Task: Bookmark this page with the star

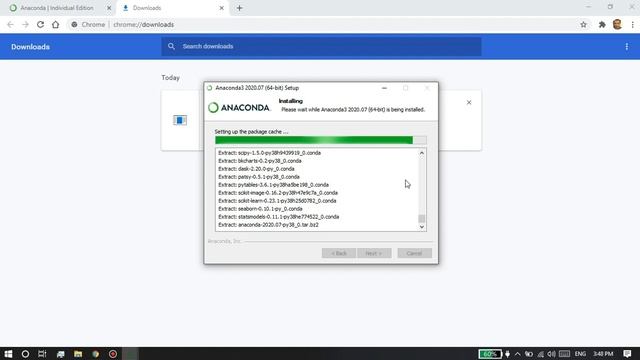Action: tap(584, 24)
